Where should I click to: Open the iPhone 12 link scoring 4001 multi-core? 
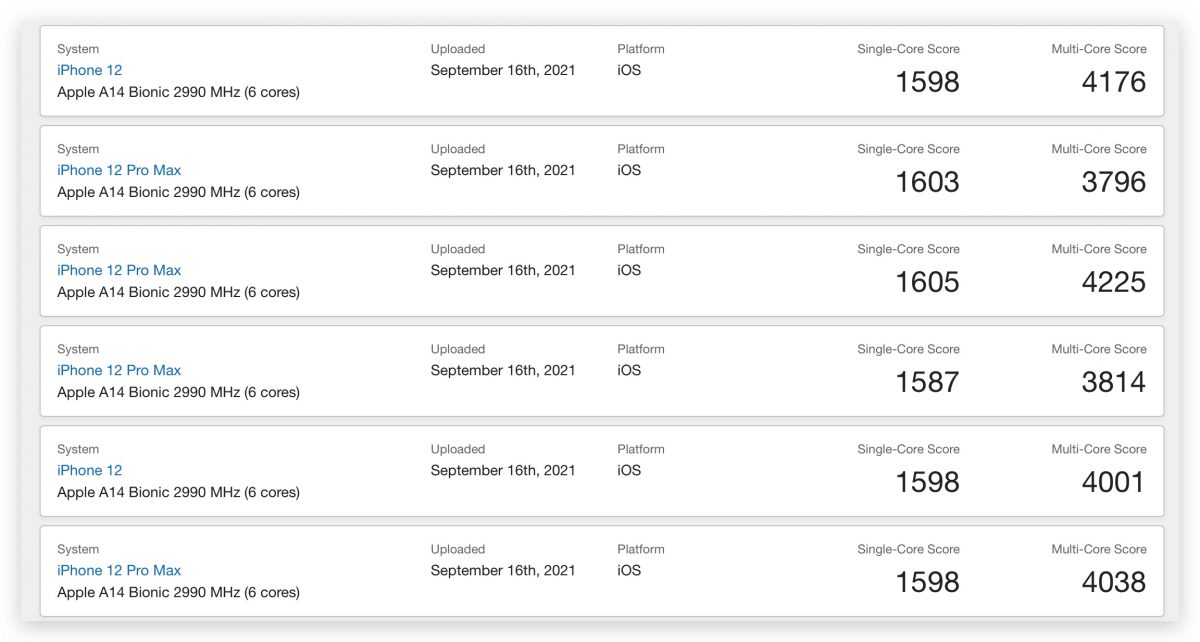[x=90, y=470]
